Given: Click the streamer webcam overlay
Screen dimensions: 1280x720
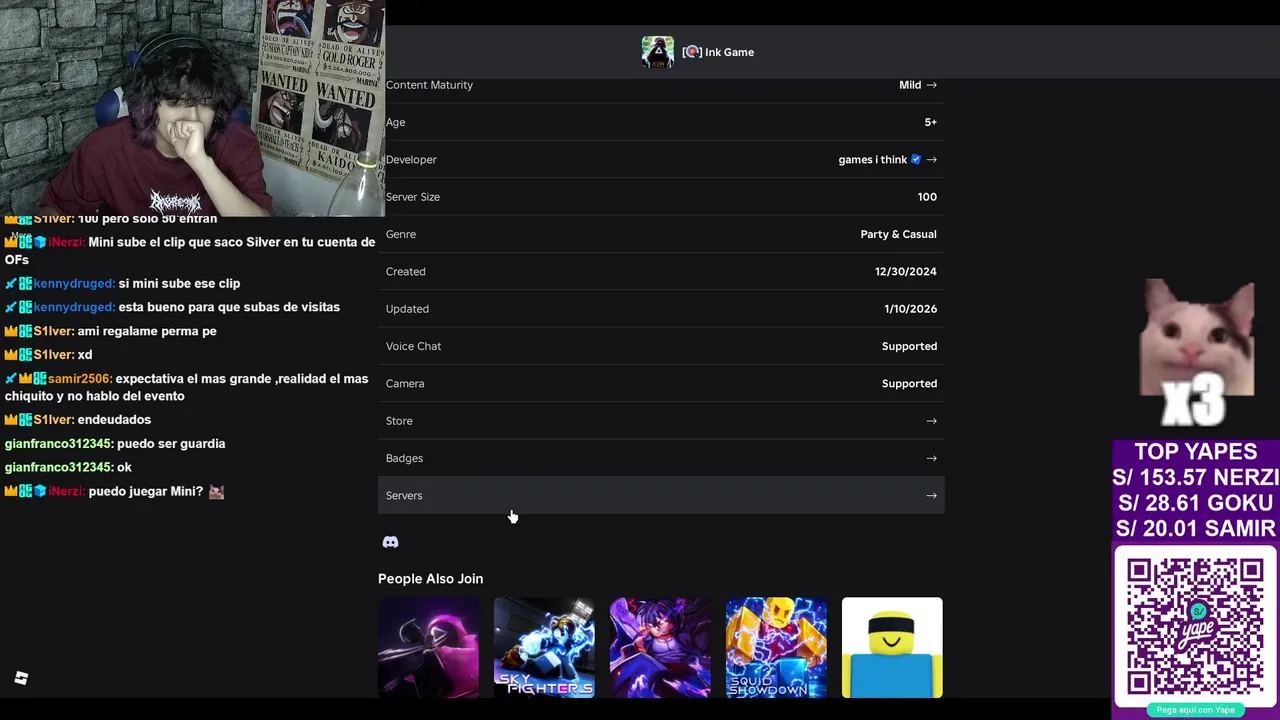Looking at the screenshot, I should click(x=192, y=108).
